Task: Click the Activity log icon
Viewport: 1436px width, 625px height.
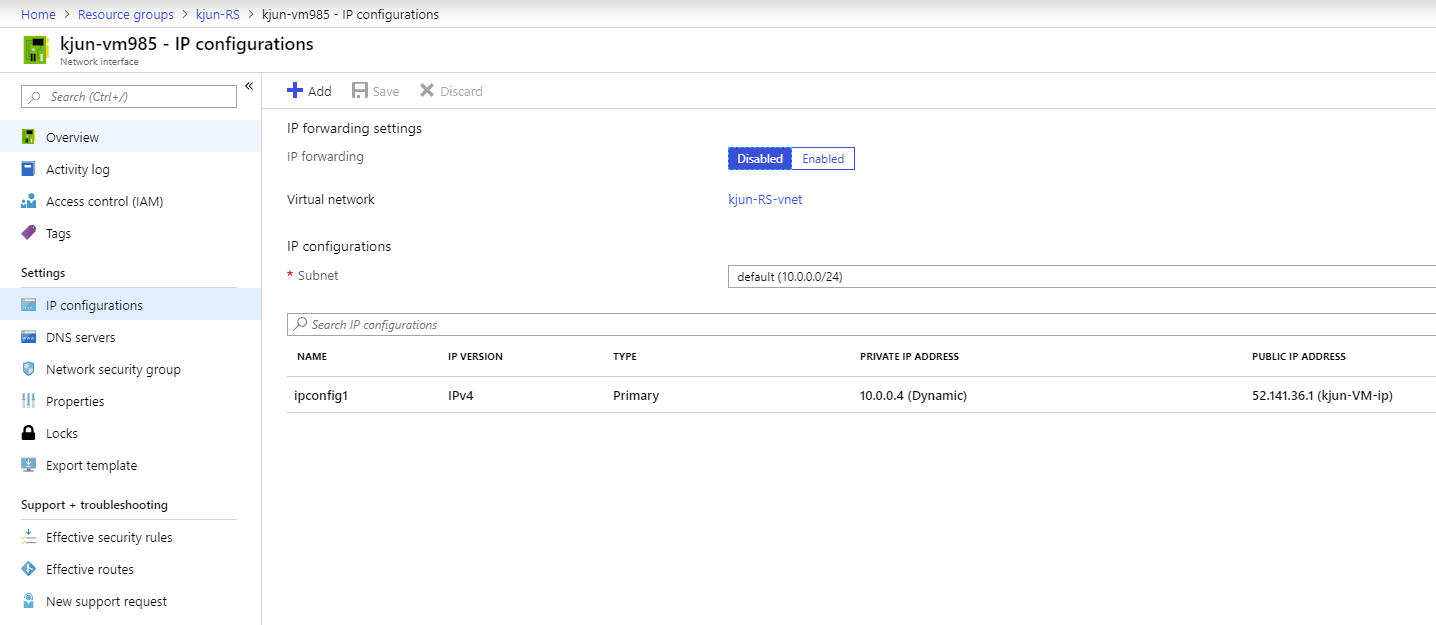Action: pos(29,169)
